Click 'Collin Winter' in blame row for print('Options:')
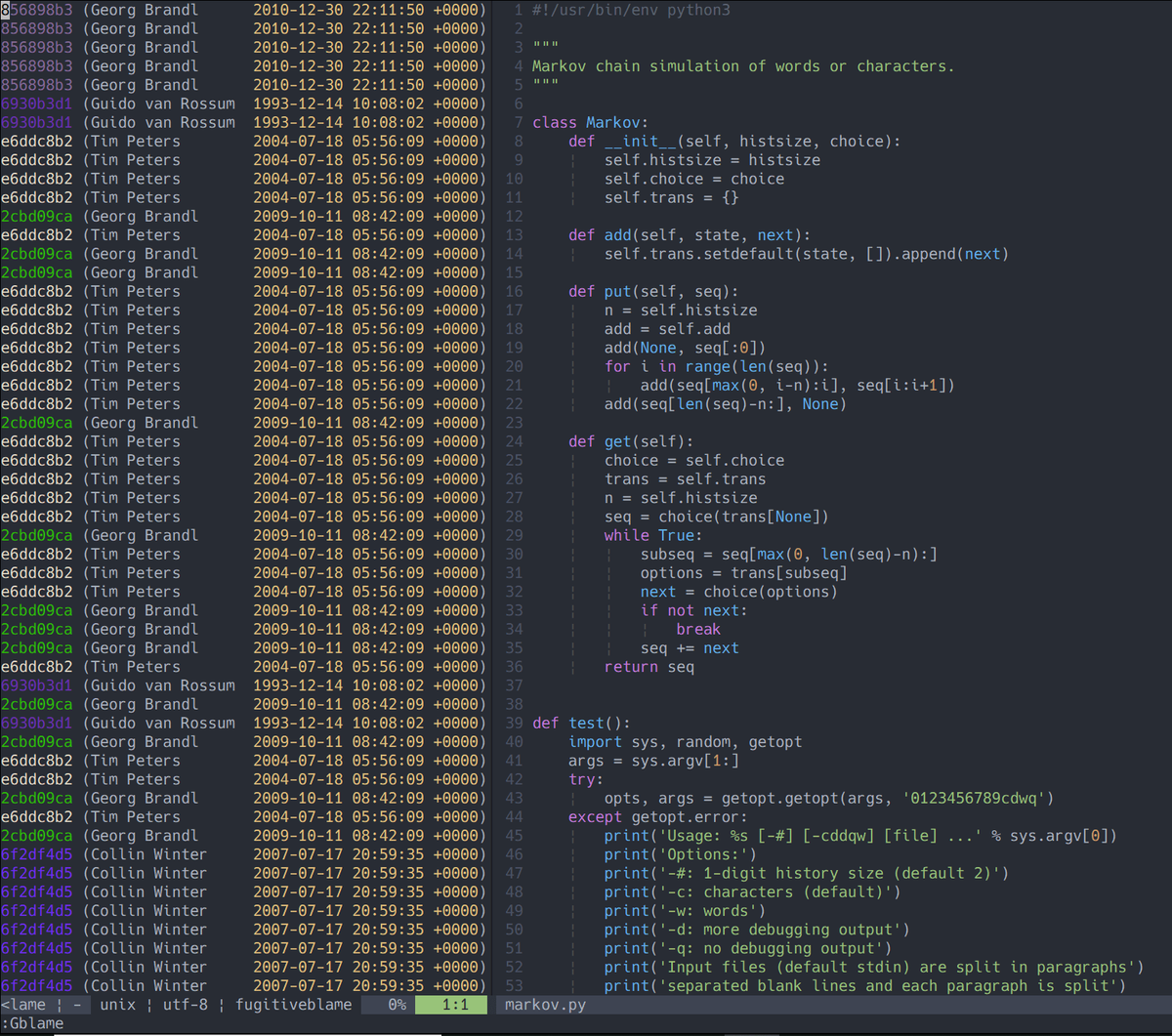The height and width of the screenshot is (1036, 1172). (149, 854)
